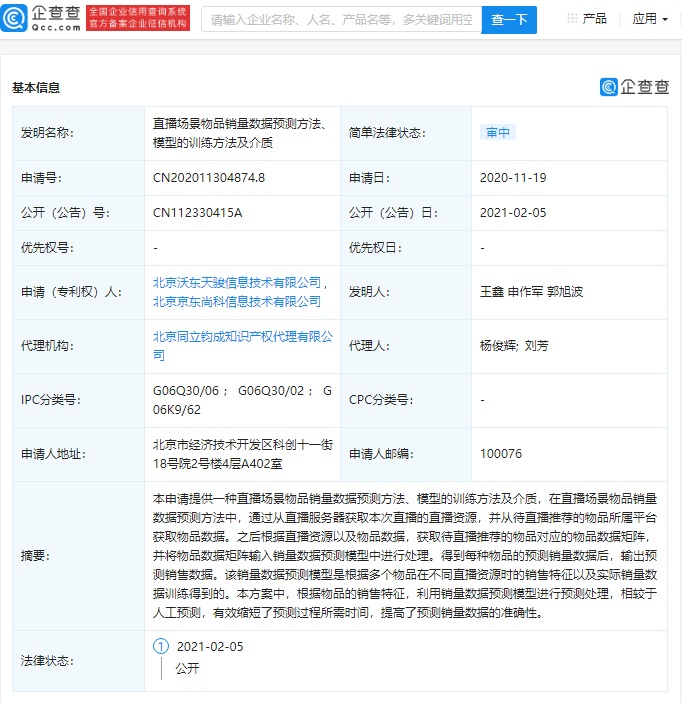Focus the company name search input box
The image size is (682, 703).
click(x=341, y=19)
